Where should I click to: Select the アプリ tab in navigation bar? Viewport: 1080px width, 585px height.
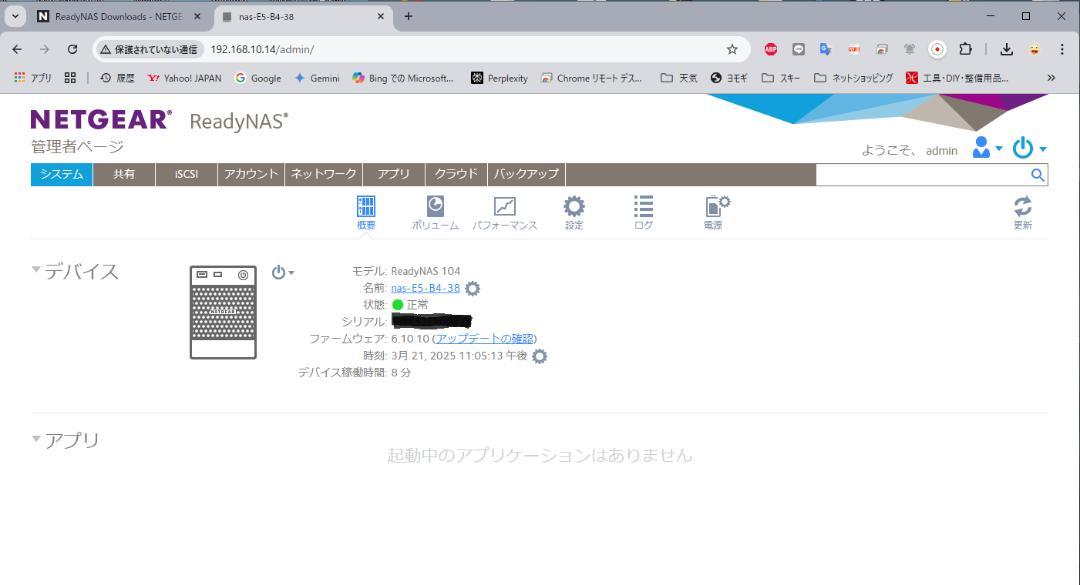click(x=394, y=174)
